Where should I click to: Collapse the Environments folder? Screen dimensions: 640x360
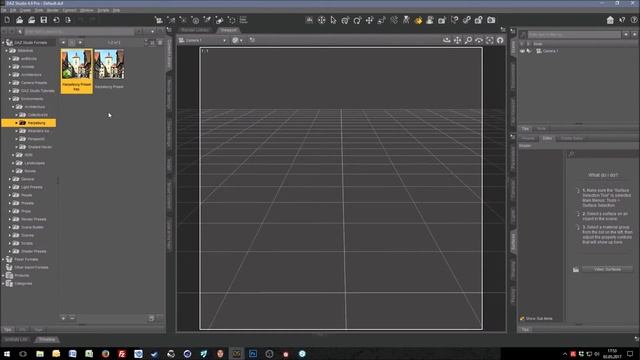pyautogui.click(x=10, y=99)
